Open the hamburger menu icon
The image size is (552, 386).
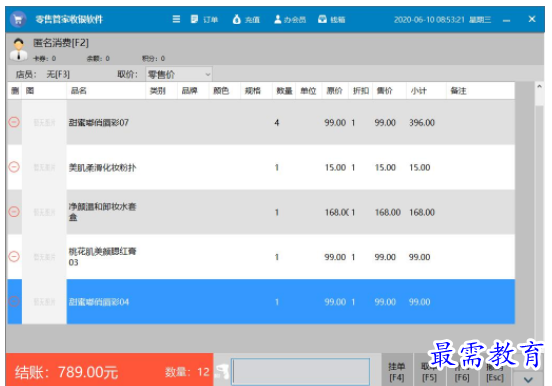pos(176,19)
